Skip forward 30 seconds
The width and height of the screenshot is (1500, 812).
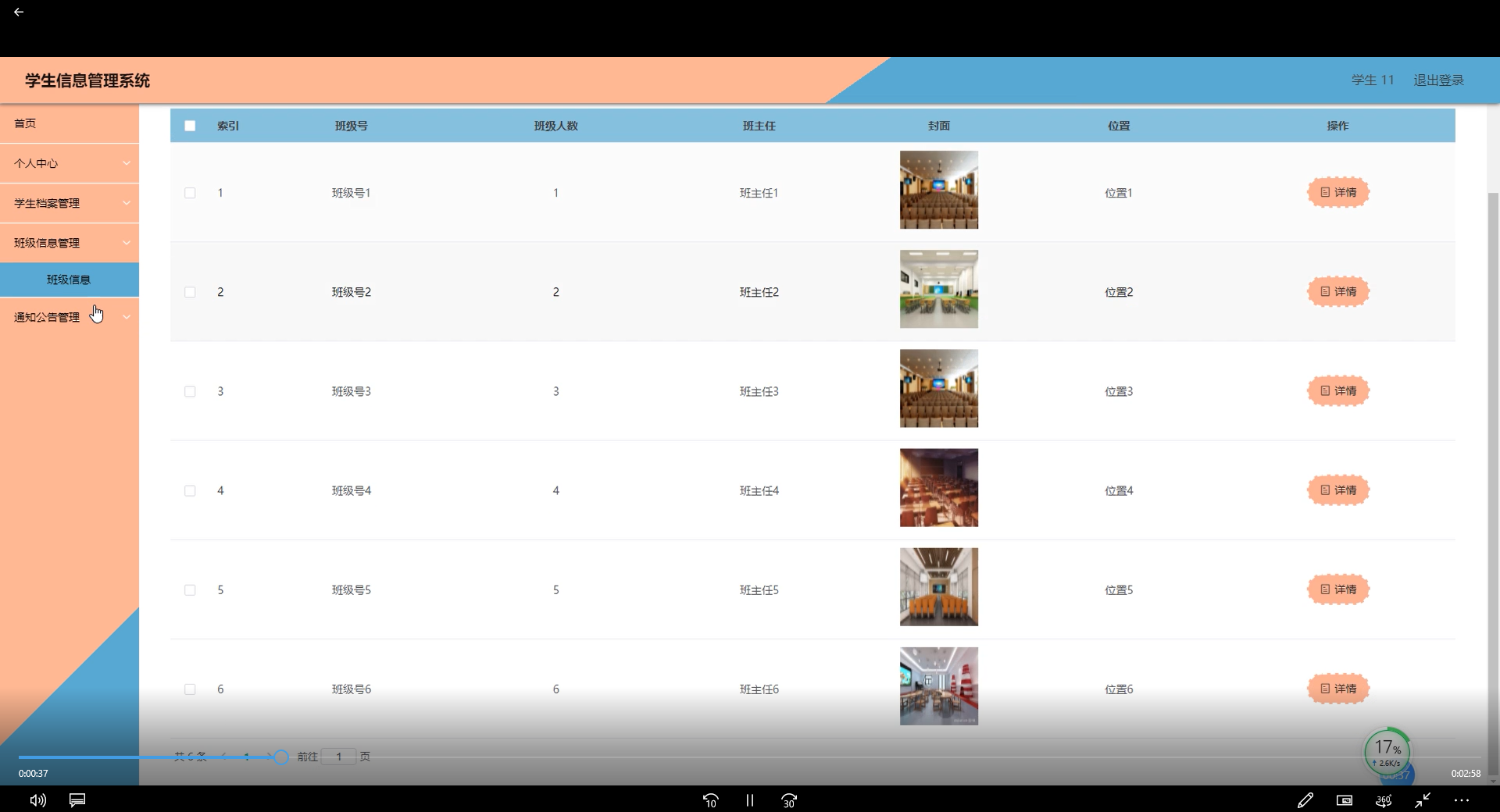[789, 800]
